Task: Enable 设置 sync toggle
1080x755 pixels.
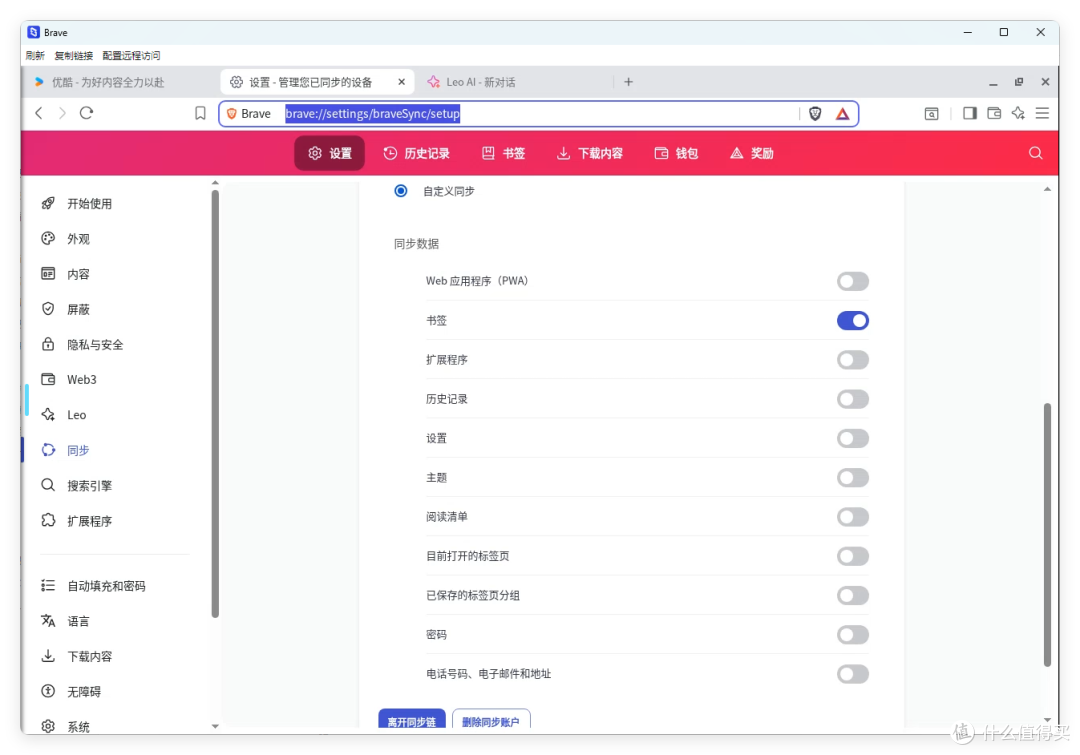Action: 853,438
